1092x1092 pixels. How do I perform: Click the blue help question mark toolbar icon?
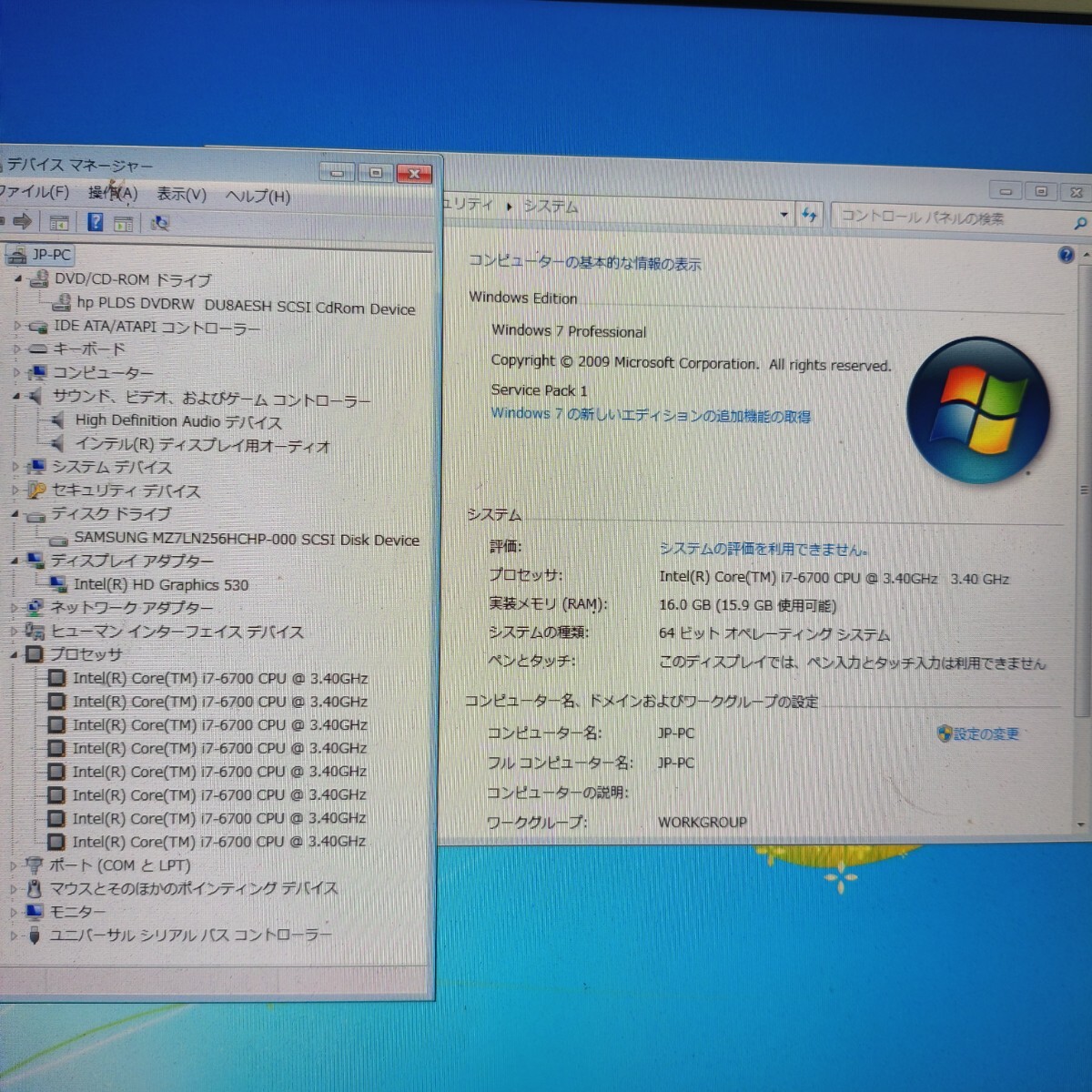click(95, 222)
